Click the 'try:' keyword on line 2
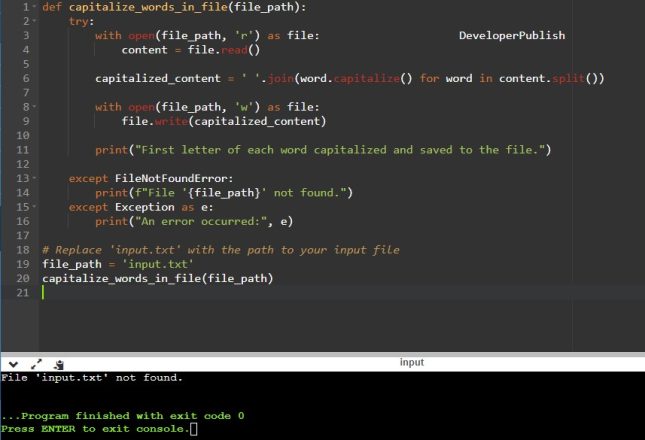Image resolution: width=645 pixels, height=440 pixels. tap(81, 21)
